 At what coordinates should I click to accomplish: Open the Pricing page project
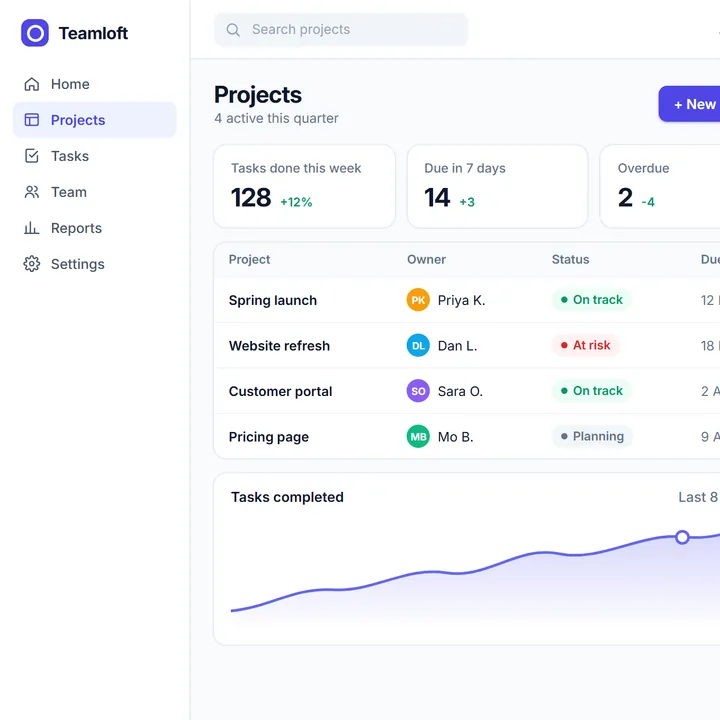(269, 437)
